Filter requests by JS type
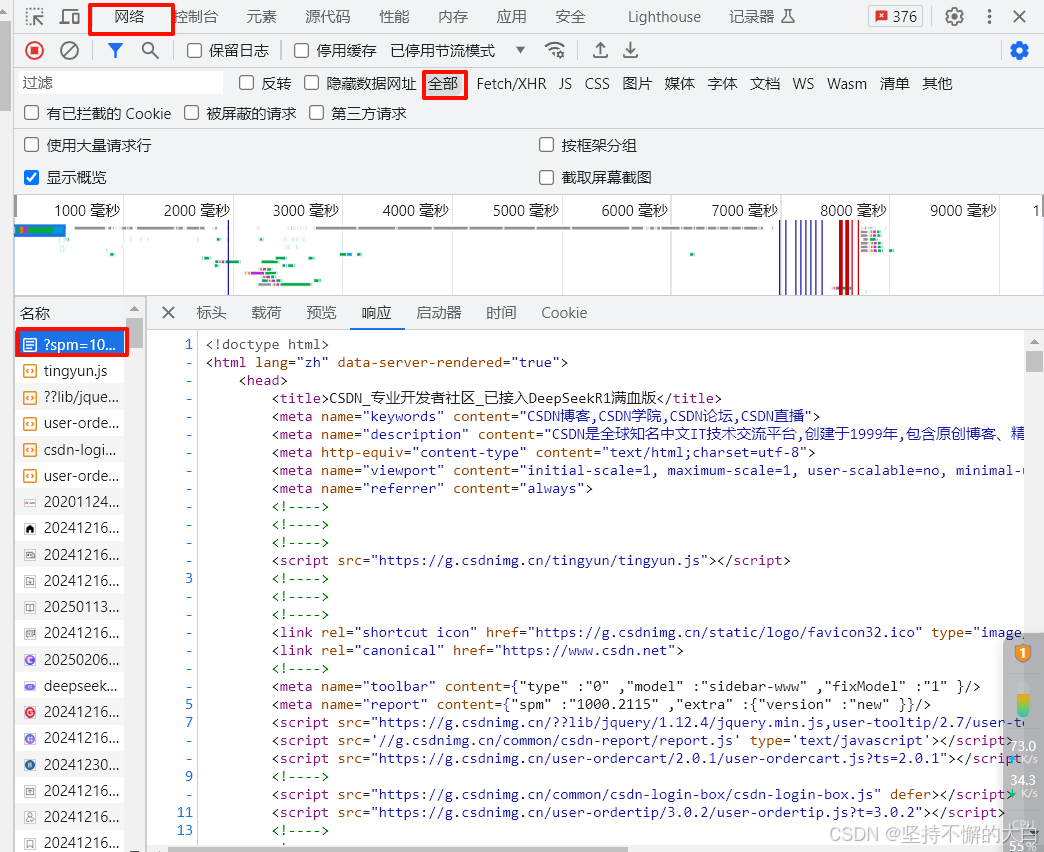 565,84
